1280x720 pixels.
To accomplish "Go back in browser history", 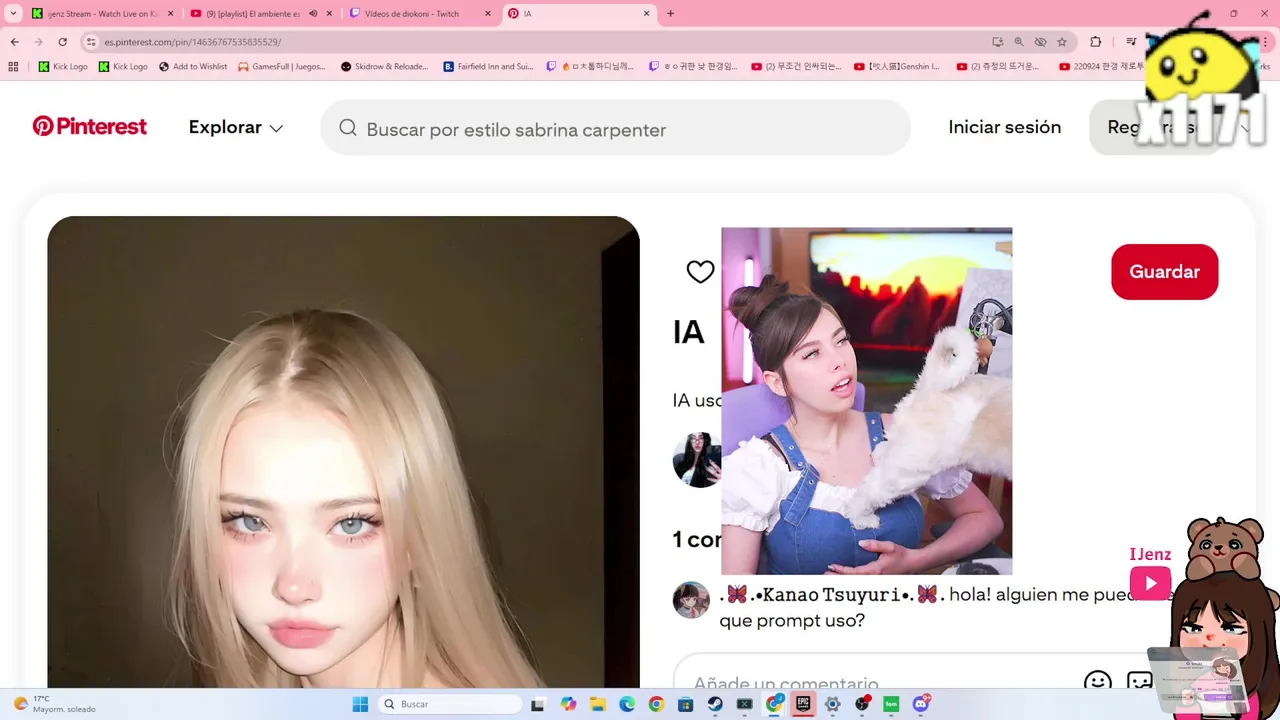I will pyautogui.click(x=14, y=42).
